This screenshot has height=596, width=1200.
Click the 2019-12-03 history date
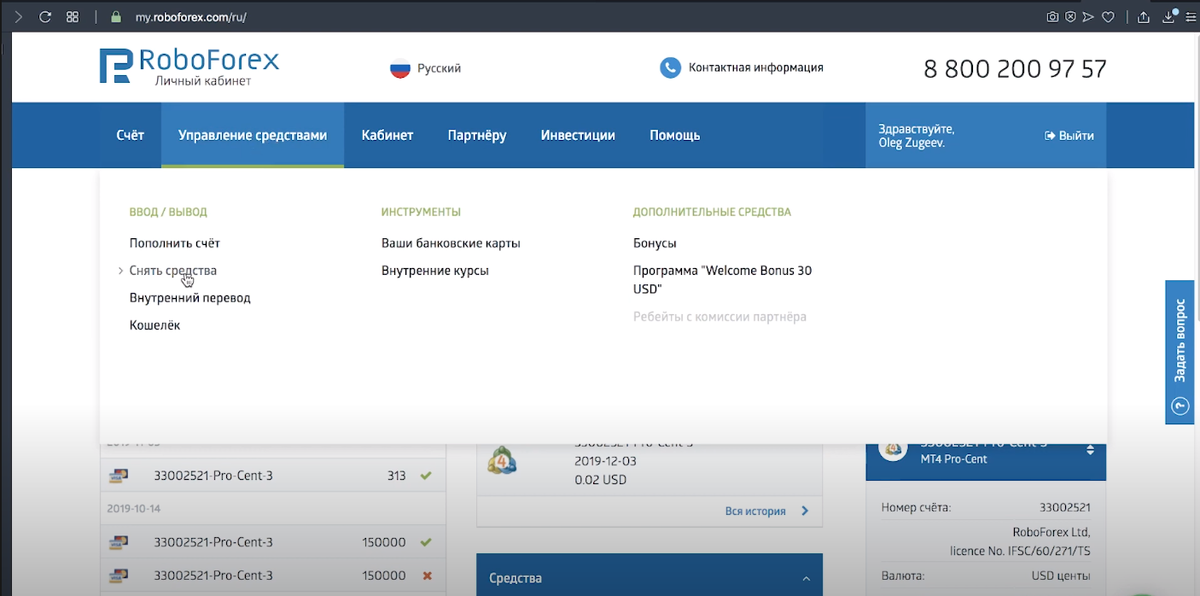click(x=605, y=461)
